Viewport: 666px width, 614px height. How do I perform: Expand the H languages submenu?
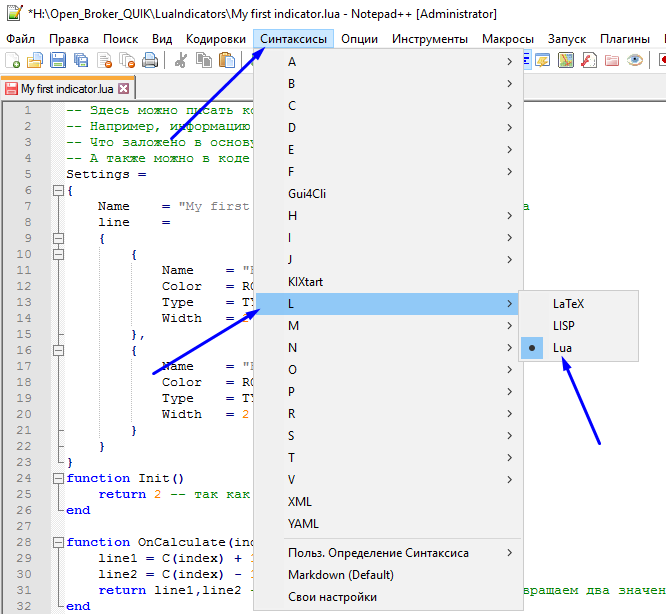[x=388, y=216]
